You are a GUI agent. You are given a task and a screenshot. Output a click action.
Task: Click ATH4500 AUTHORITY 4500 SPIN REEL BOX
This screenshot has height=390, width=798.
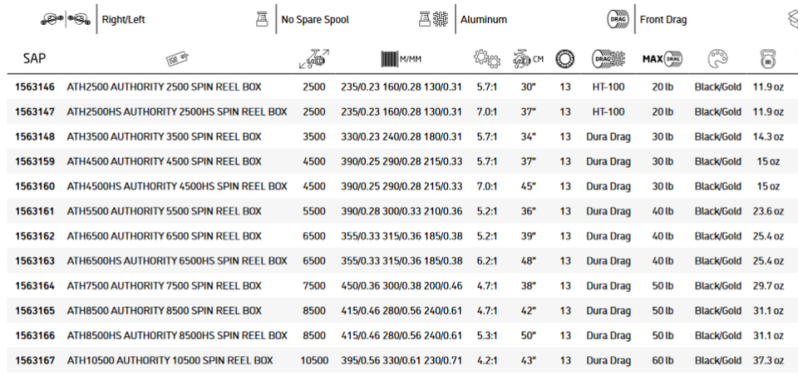(164, 161)
